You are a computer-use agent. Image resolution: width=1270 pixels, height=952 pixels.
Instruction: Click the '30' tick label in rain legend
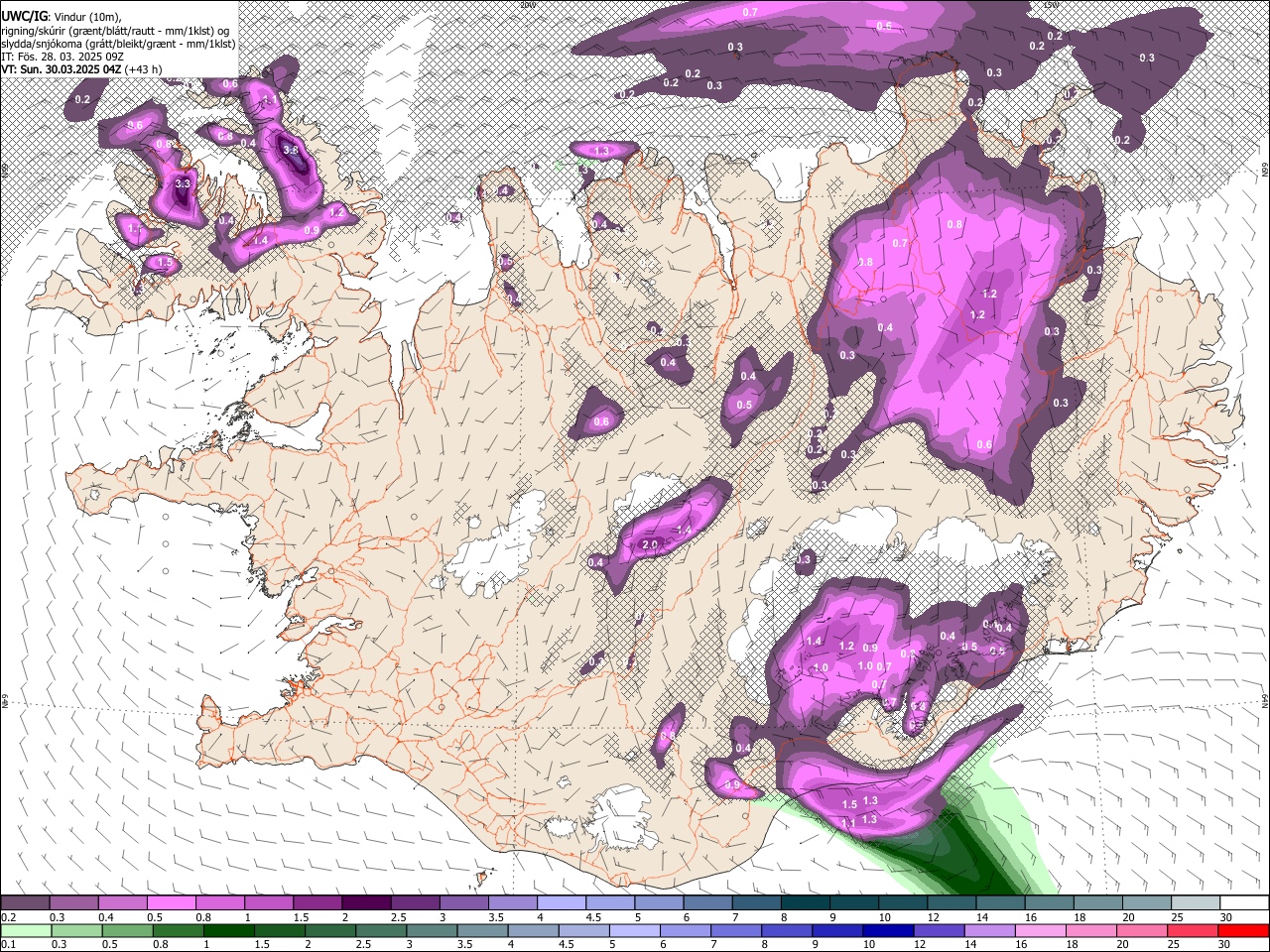[x=1225, y=944]
